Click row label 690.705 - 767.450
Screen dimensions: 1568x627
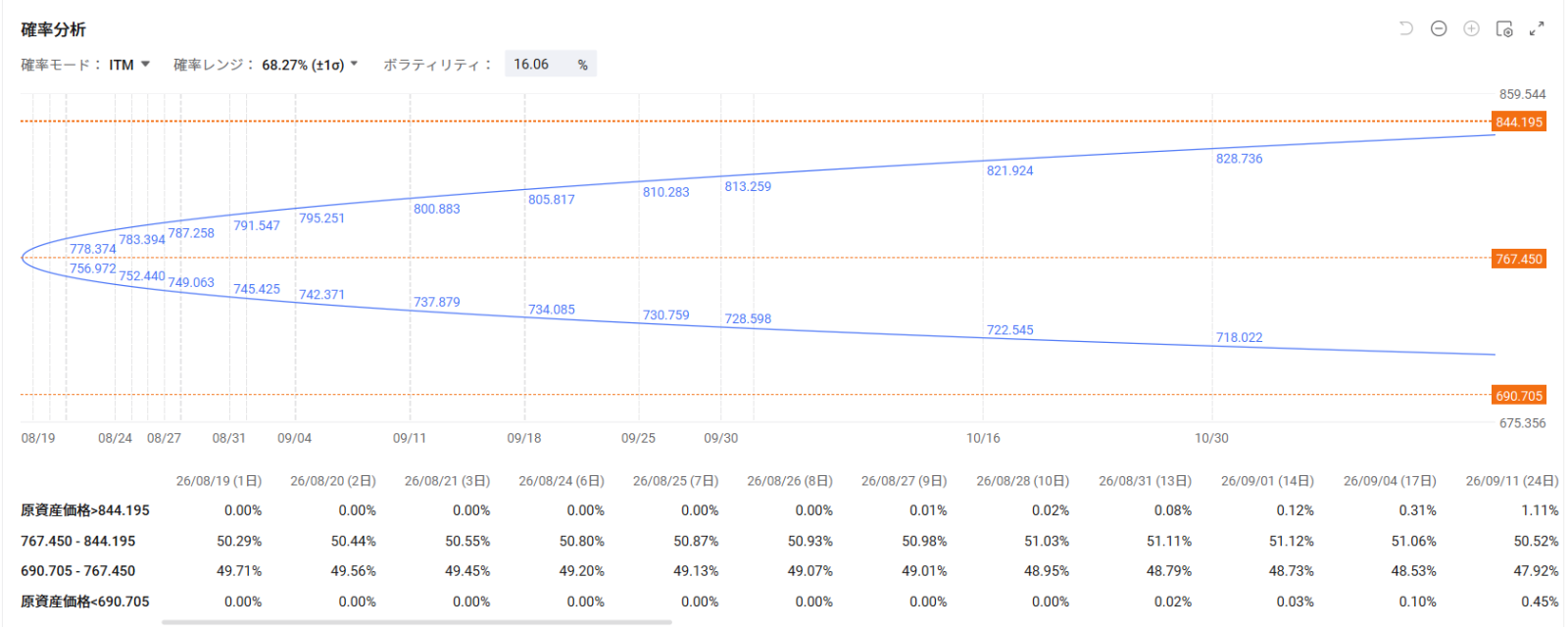pyautogui.click(x=78, y=571)
